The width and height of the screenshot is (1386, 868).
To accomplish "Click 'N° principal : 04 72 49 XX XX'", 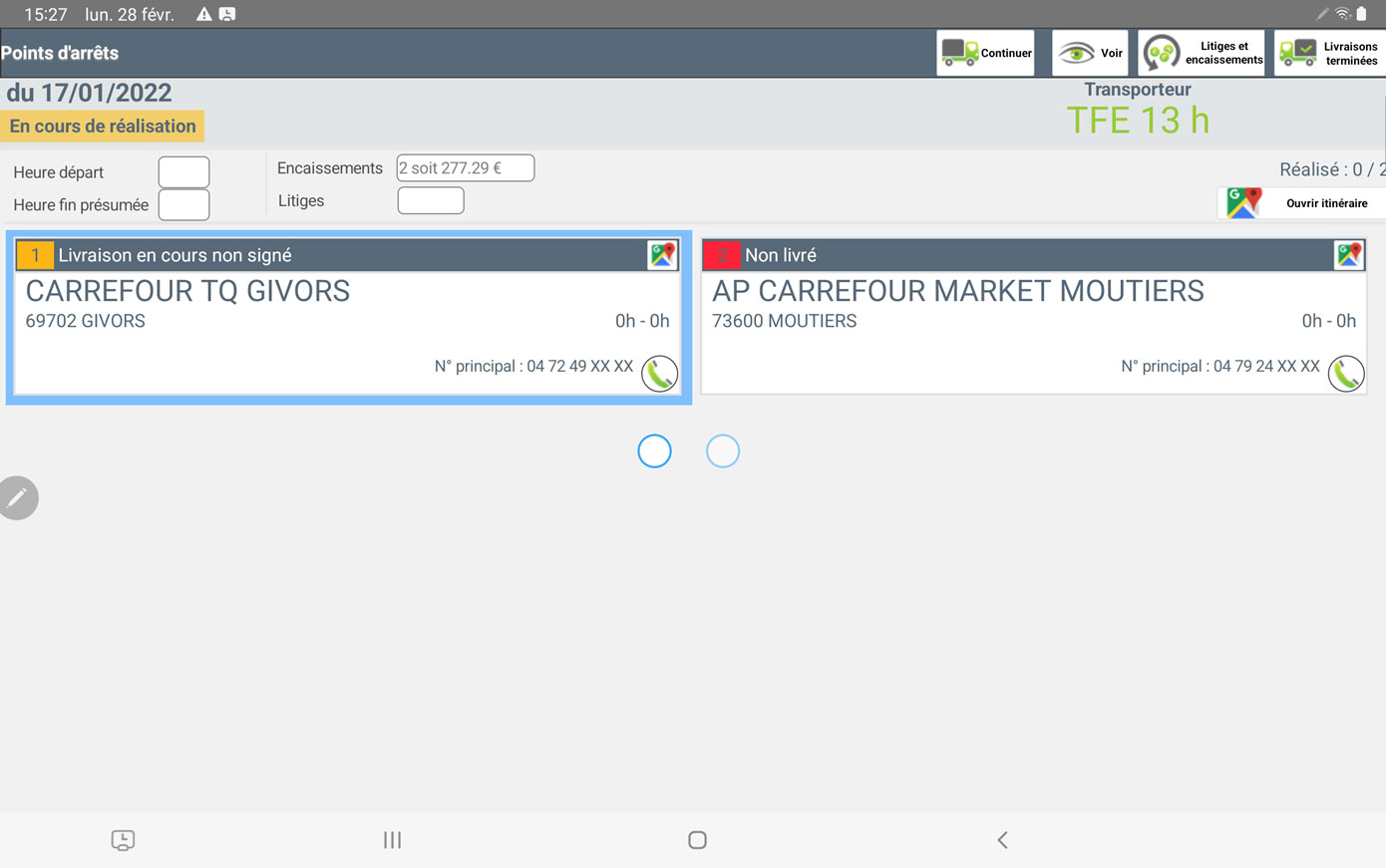I will tap(533, 366).
